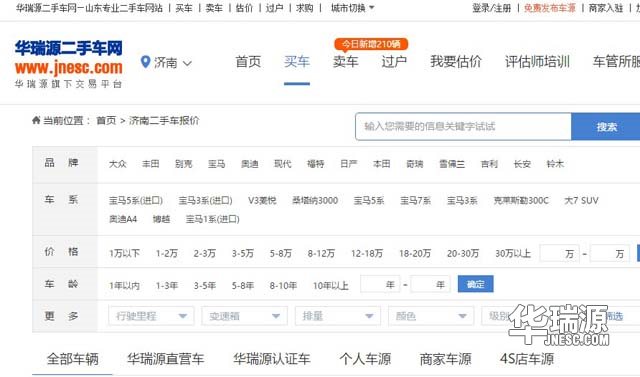This screenshot has width=640, height=377.
Task: Switch to the 全部车辆 tab
Action: coord(73,359)
